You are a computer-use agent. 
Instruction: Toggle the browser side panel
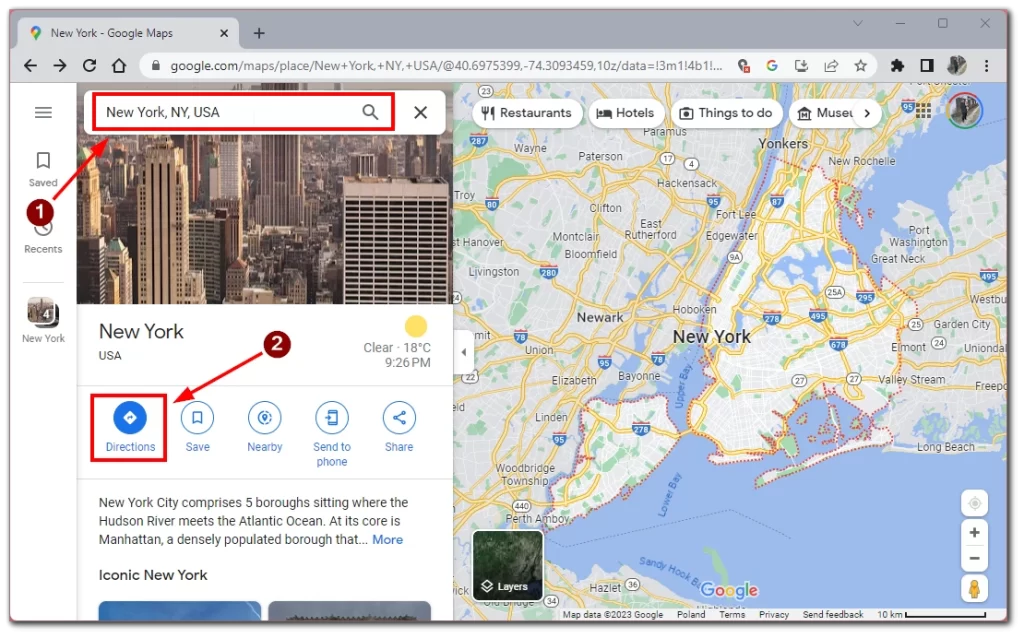pos(927,65)
